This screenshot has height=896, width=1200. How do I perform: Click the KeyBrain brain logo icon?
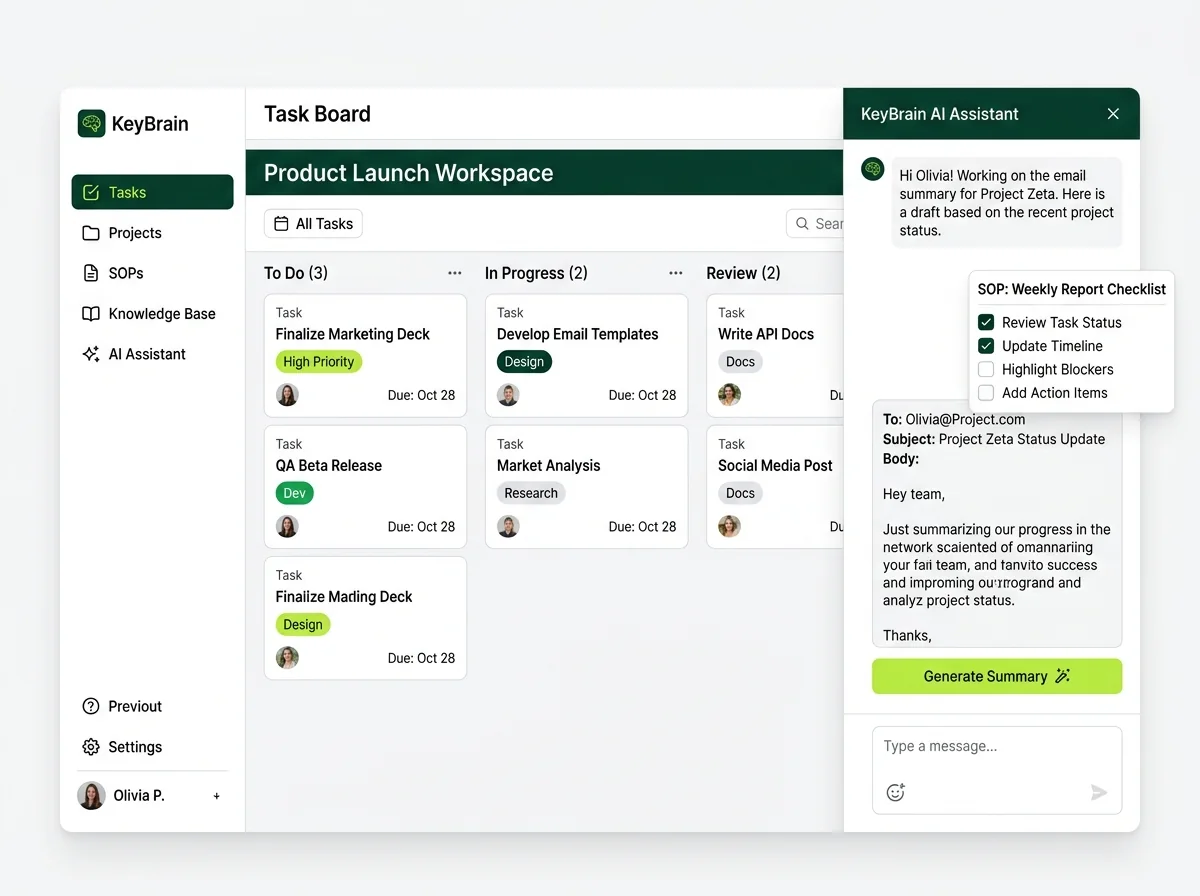tap(91, 124)
